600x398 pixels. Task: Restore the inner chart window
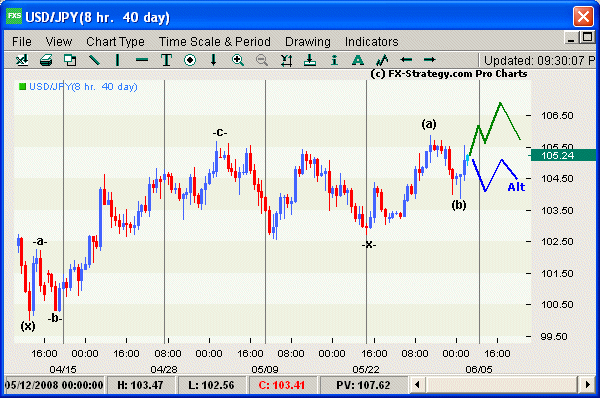[586, 38]
